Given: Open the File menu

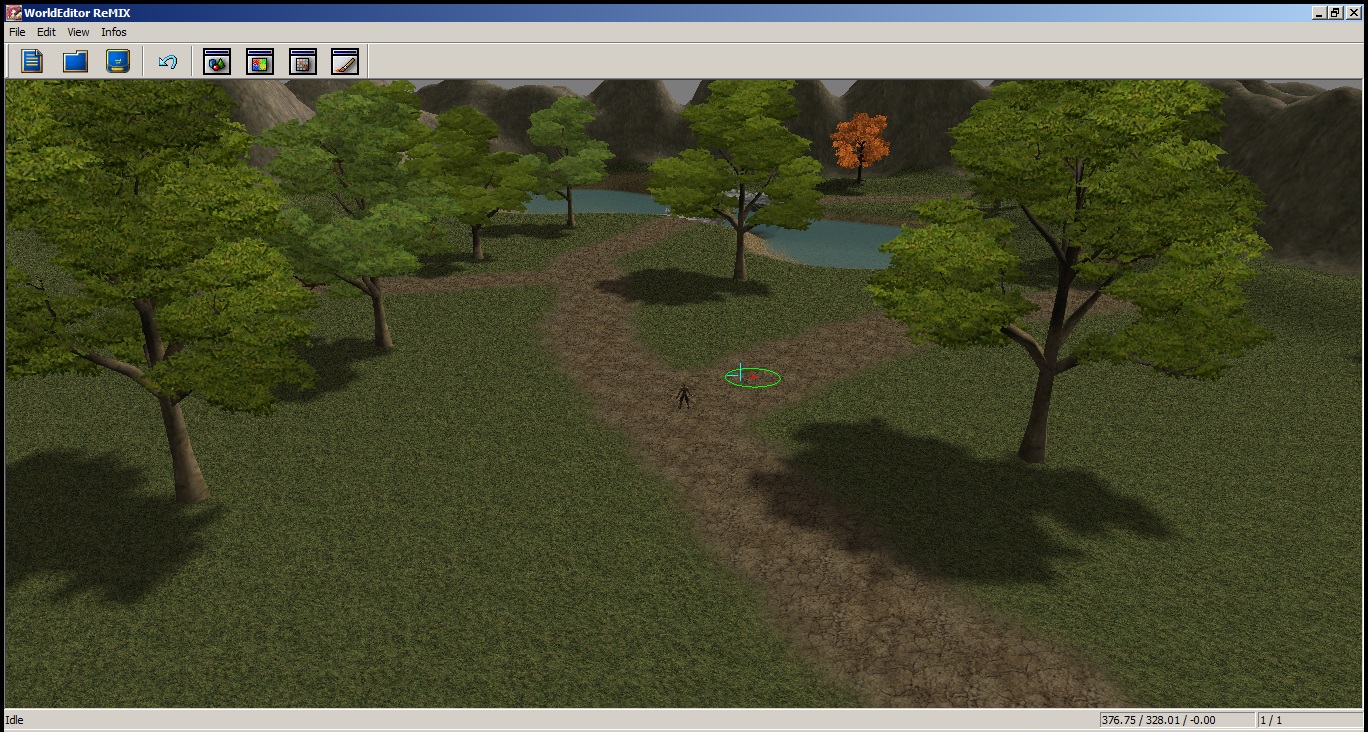Looking at the screenshot, I should pyautogui.click(x=17, y=32).
